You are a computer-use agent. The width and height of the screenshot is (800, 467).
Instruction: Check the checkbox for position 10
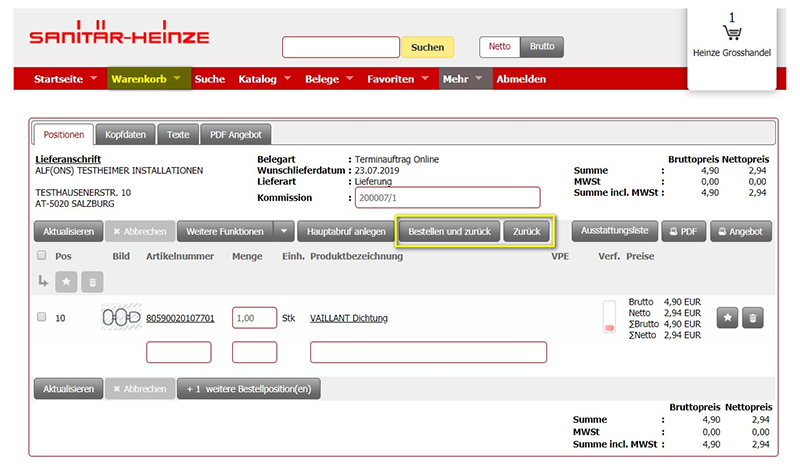(41, 318)
